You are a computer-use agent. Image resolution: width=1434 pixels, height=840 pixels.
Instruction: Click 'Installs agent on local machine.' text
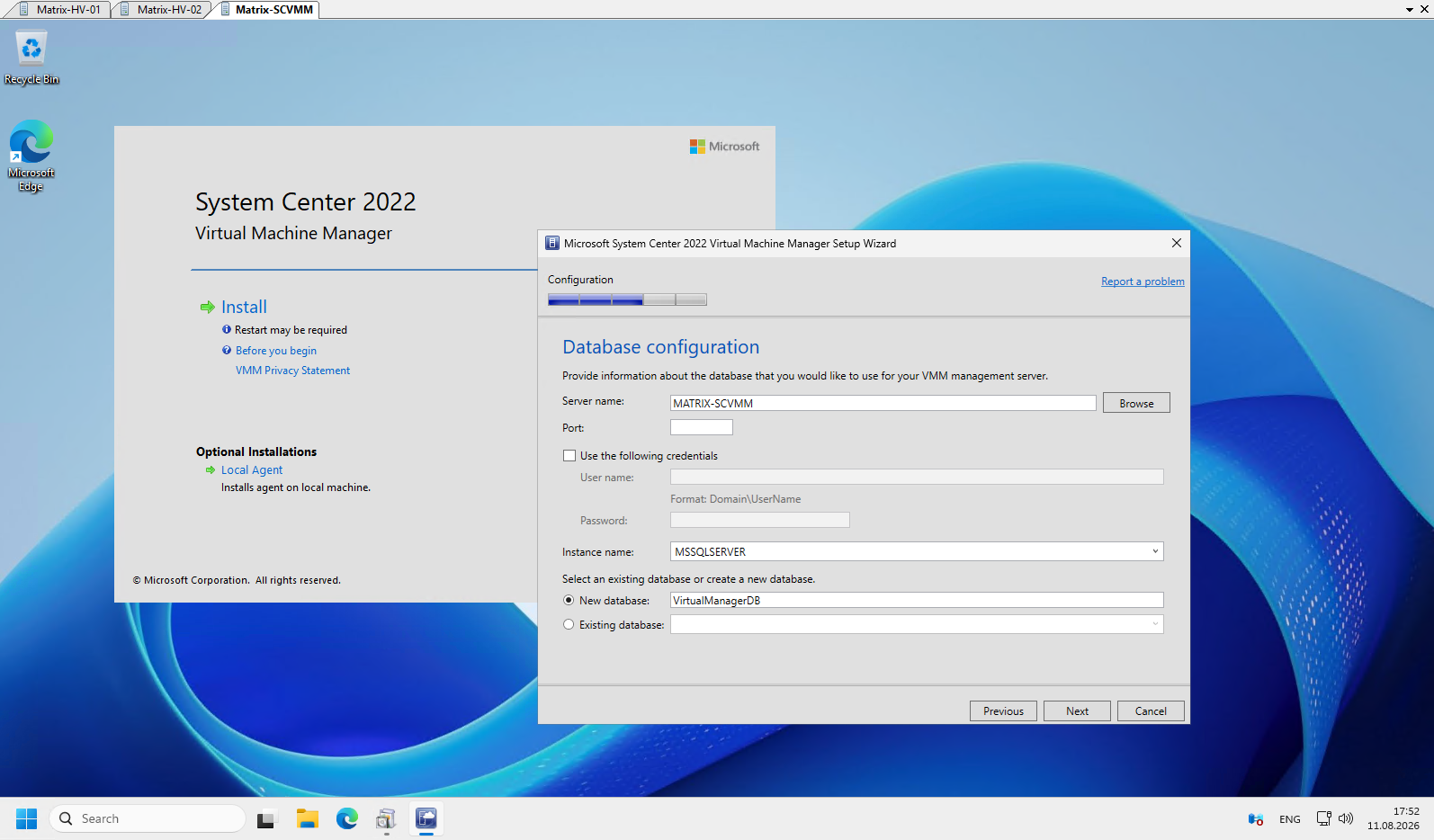(296, 487)
